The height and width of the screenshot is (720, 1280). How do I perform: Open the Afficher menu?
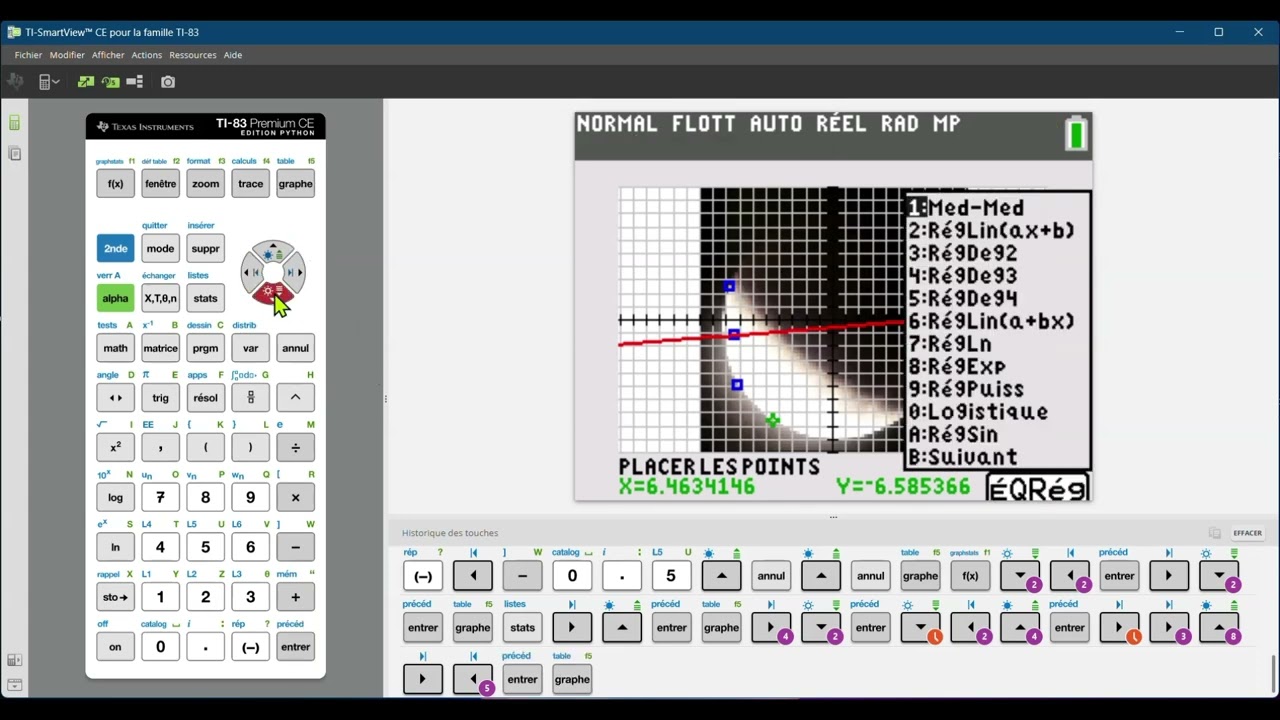click(x=108, y=55)
